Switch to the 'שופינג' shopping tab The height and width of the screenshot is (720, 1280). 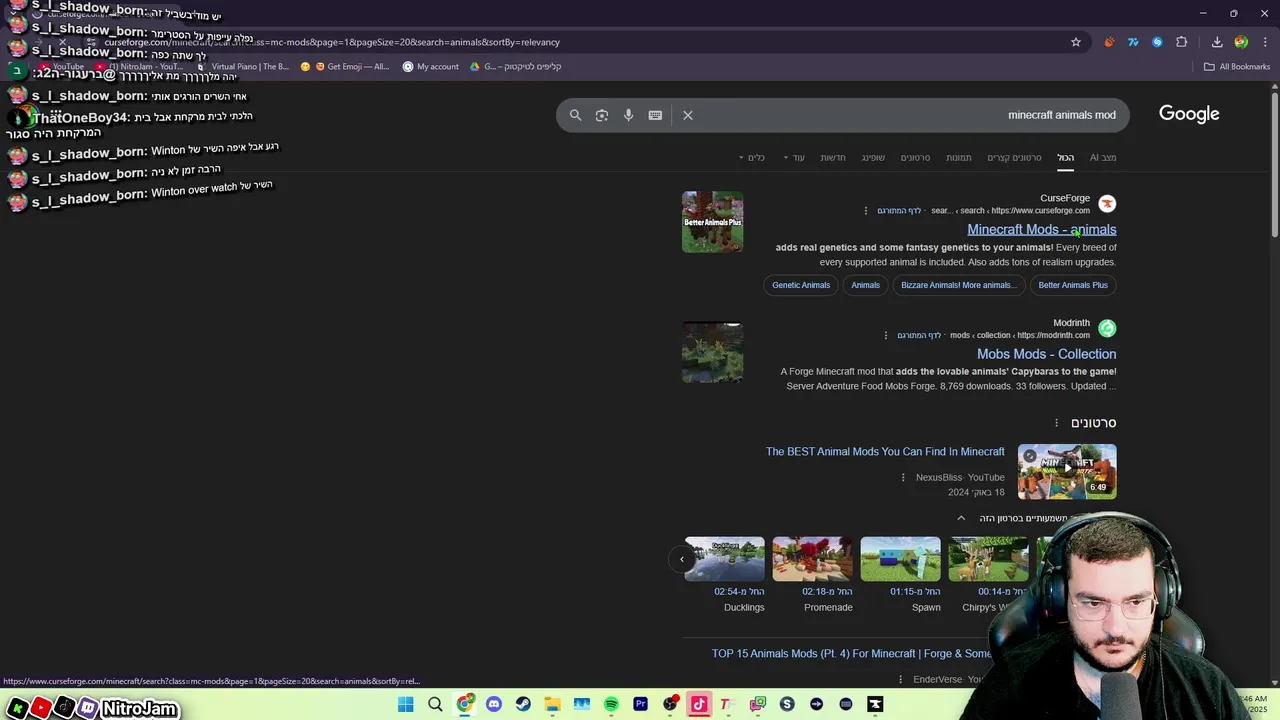point(873,157)
